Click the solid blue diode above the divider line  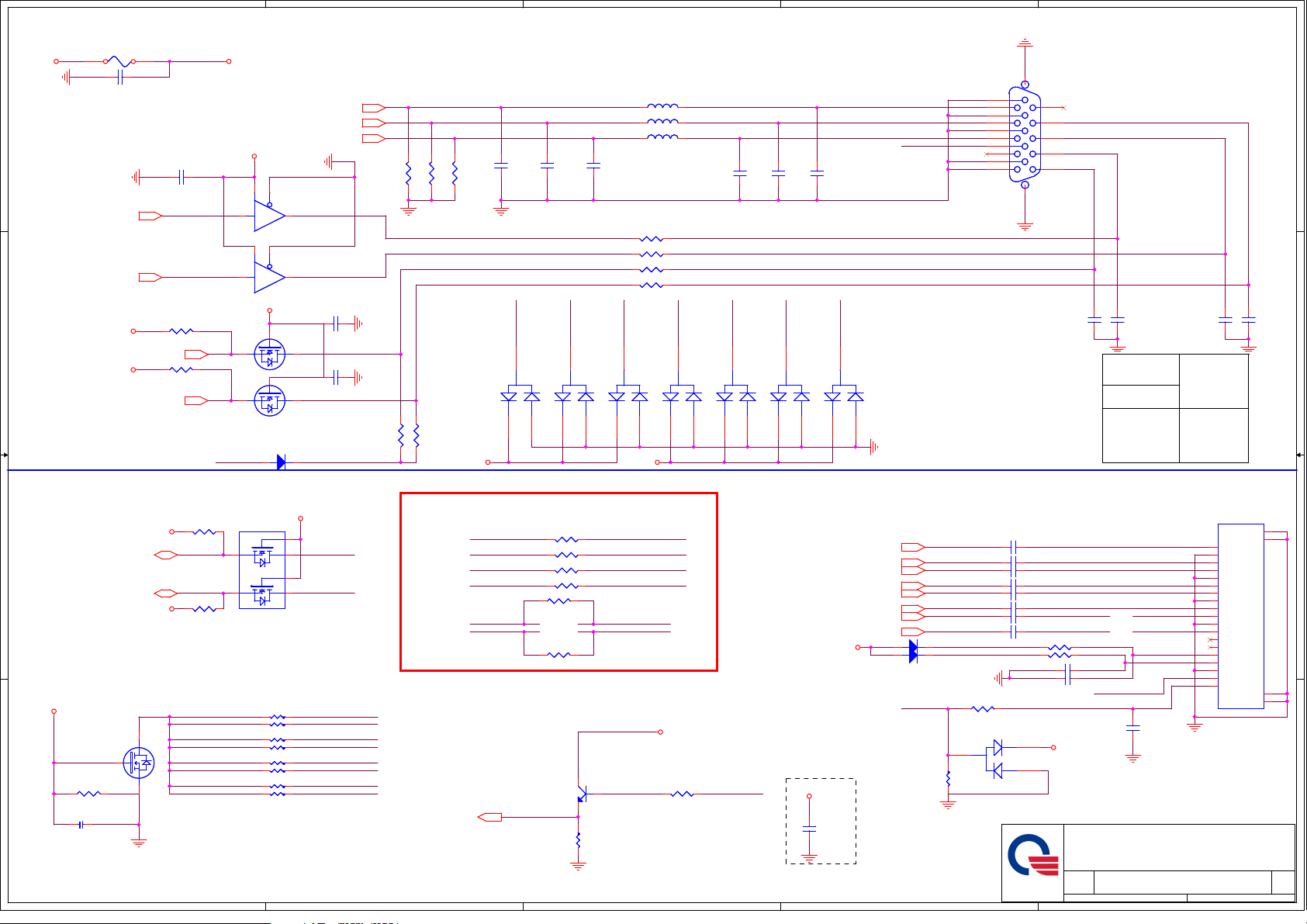[281, 462]
